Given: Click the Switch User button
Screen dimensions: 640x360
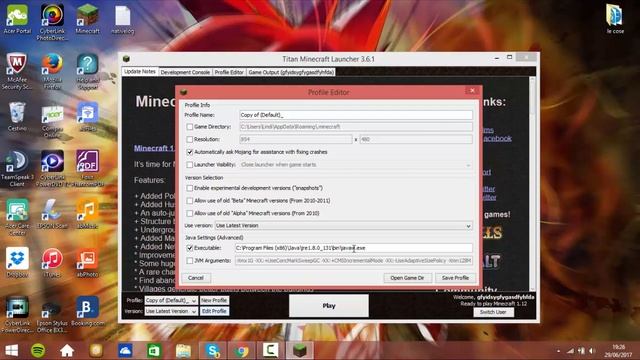Looking at the screenshot, I should coord(493,312).
